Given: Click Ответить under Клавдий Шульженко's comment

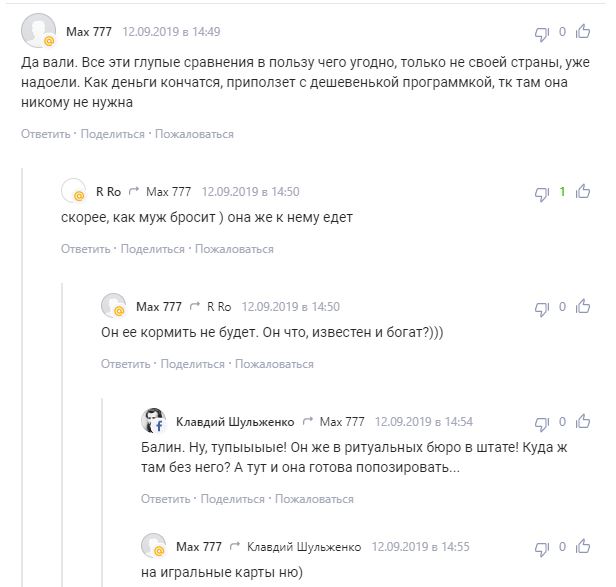Looking at the screenshot, I should 165,499.
